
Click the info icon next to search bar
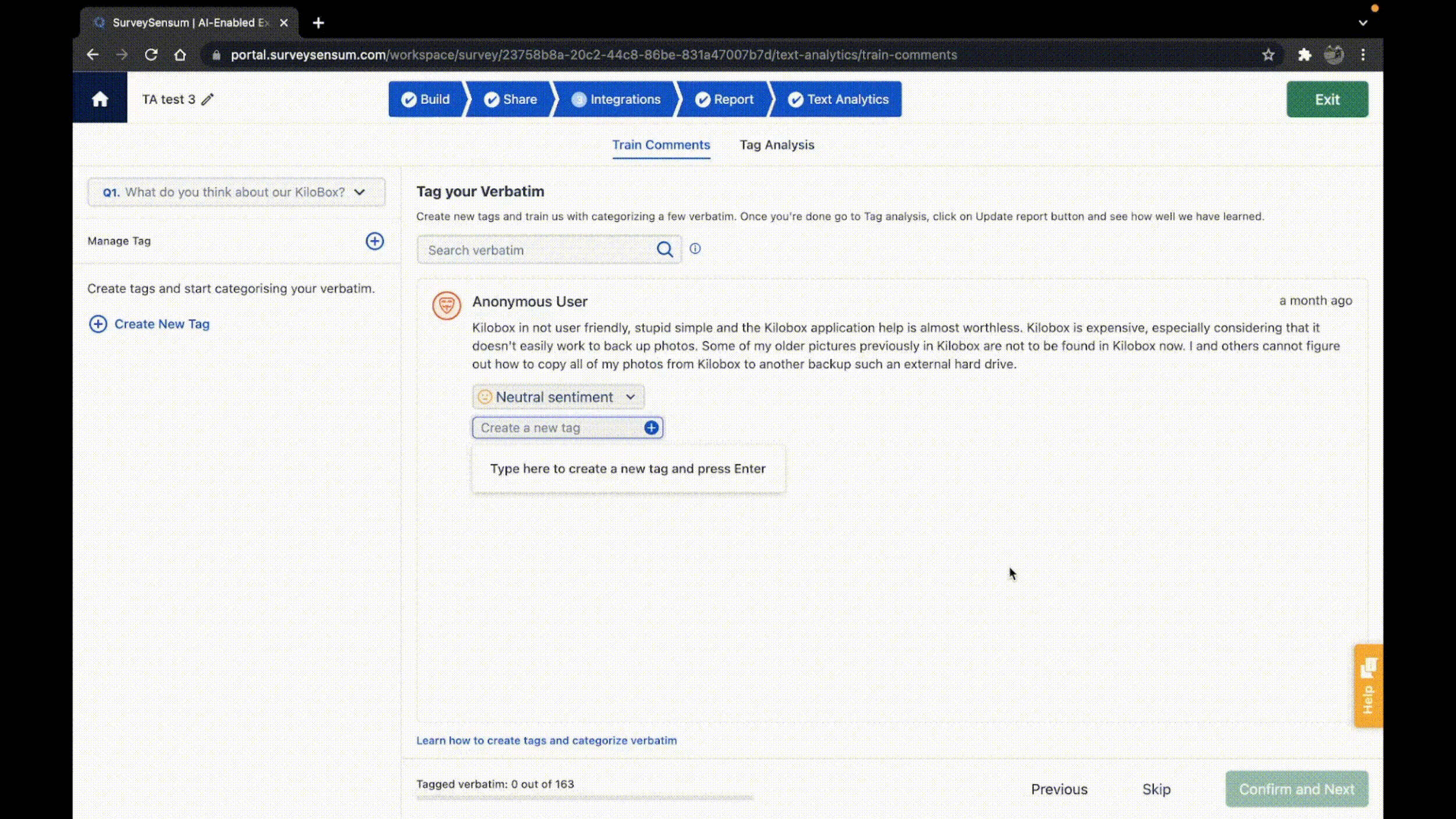pyautogui.click(x=695, y=249)
